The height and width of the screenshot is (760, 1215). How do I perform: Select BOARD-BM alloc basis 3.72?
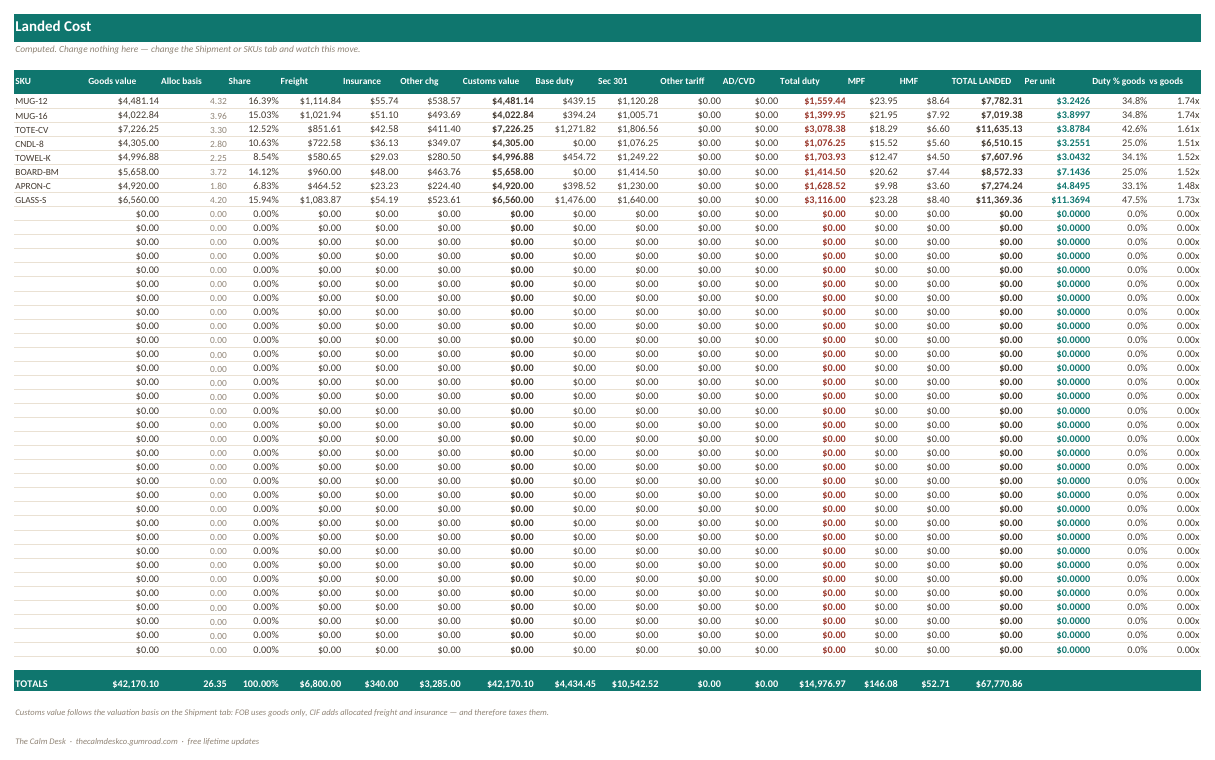click(219, 172)
